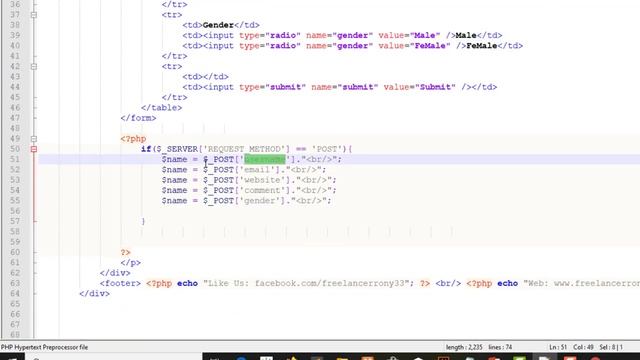Click the 'gender' key on line 55

tap(260, 201)
